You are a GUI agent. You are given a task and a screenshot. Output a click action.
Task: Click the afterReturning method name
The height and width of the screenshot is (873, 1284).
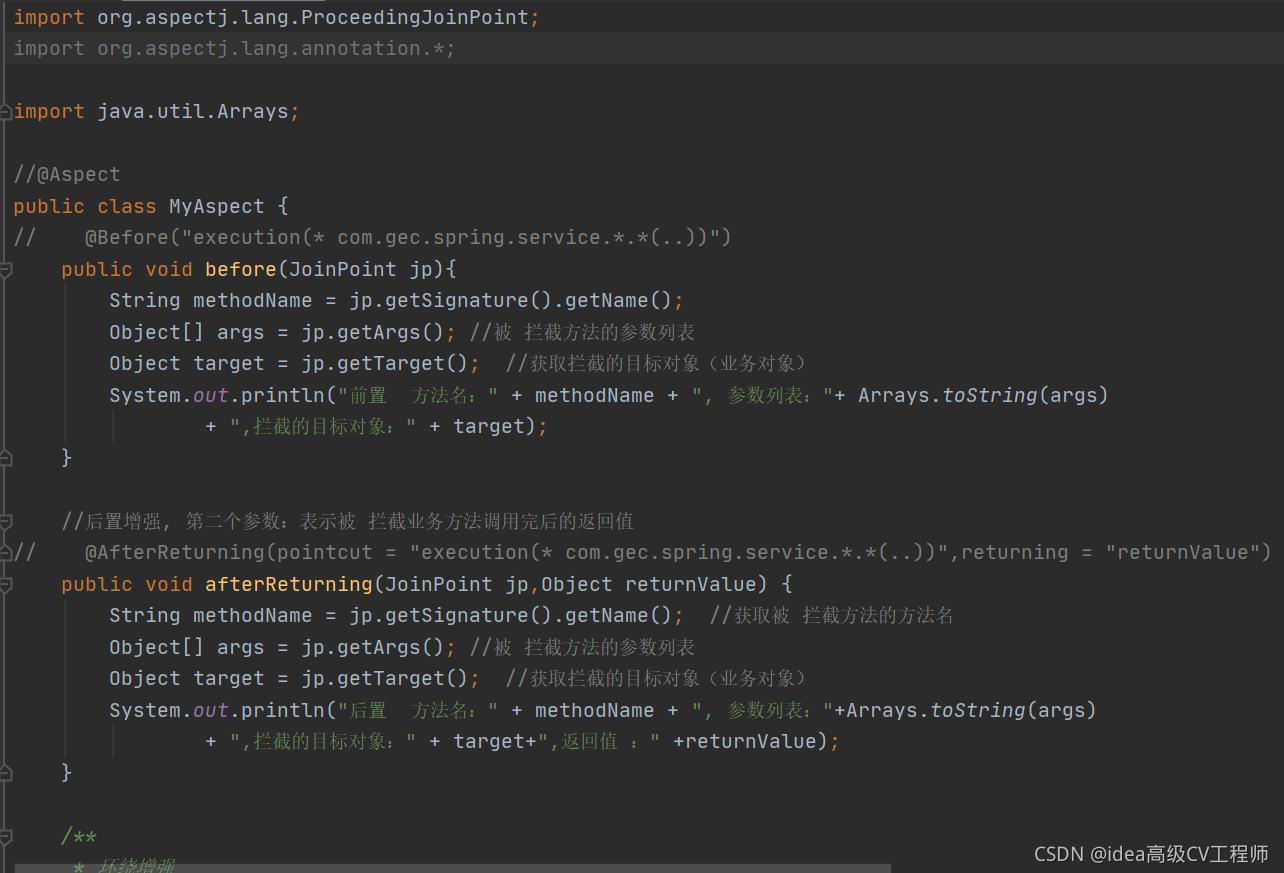pyautogui.click(x=289, y=584)
